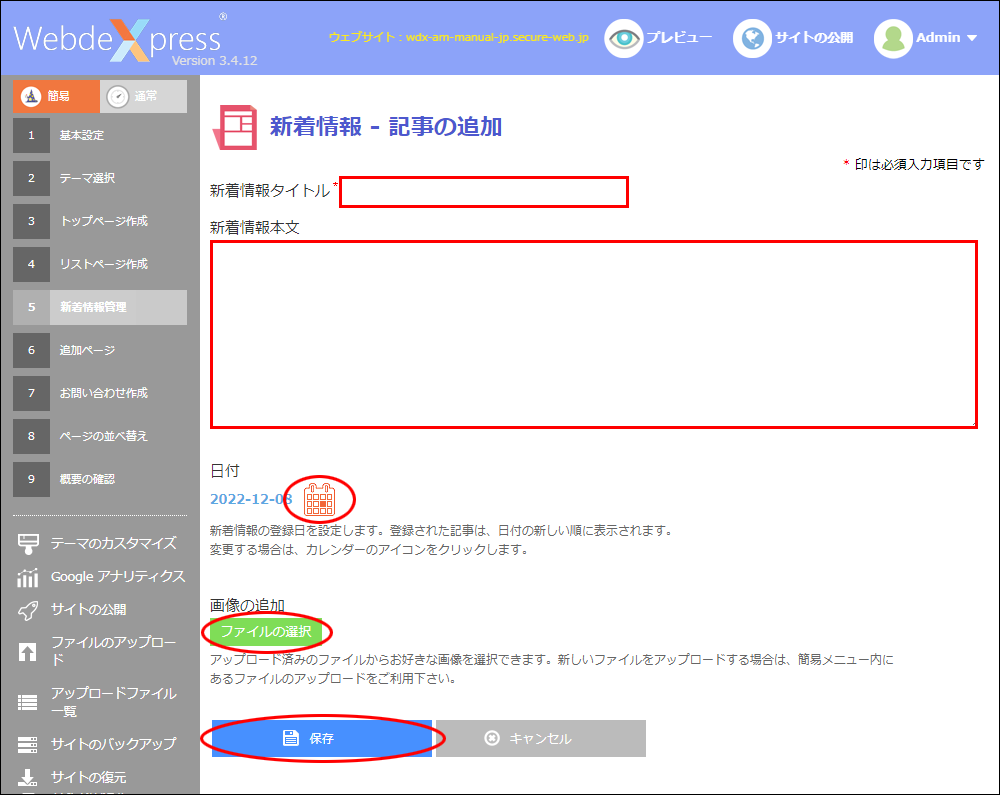Open Google アナリティクス link
The width and height of the screenshot is (1000, 795).
pos(118,576)
